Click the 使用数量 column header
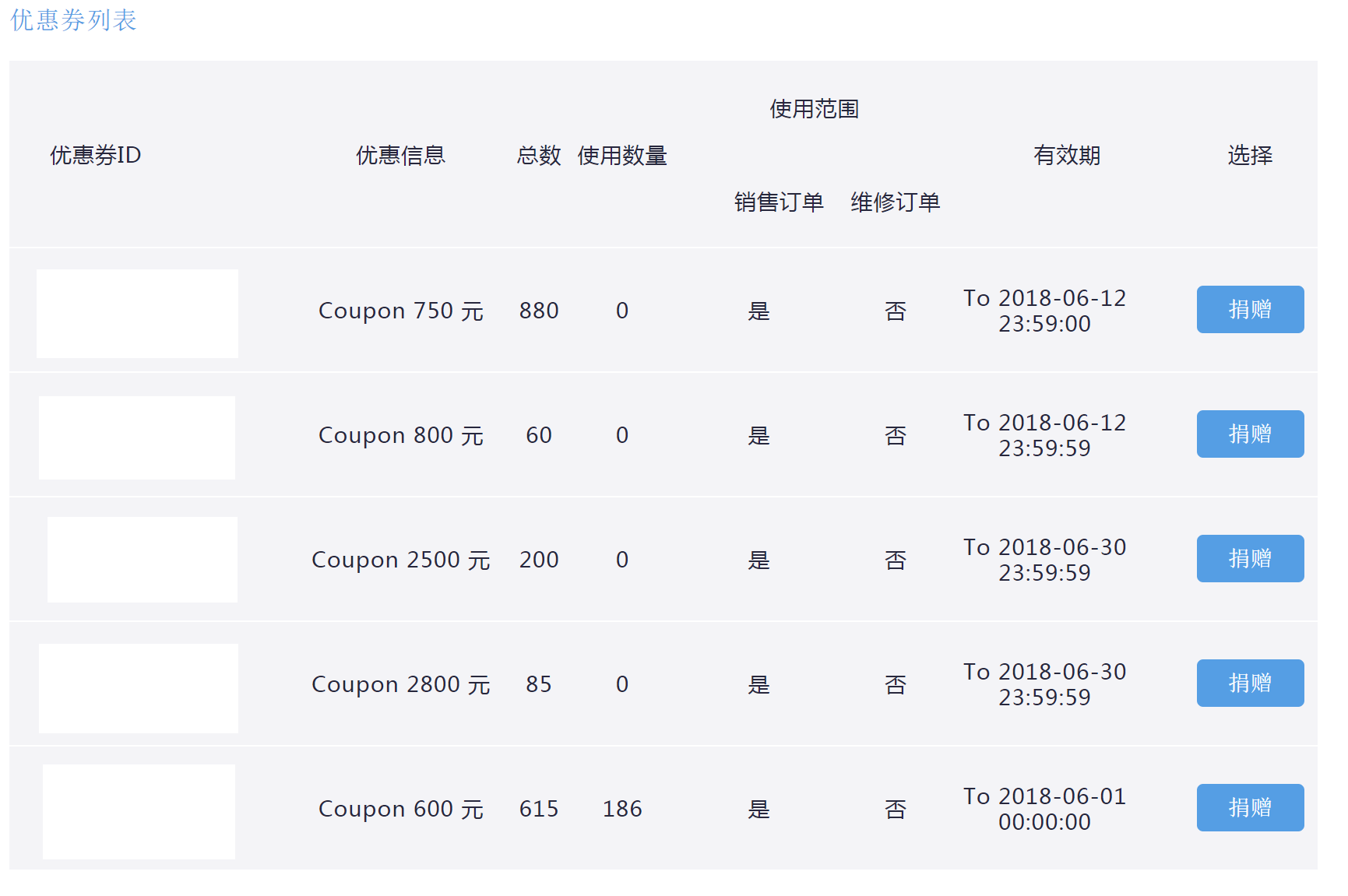 tap(621, 156)
